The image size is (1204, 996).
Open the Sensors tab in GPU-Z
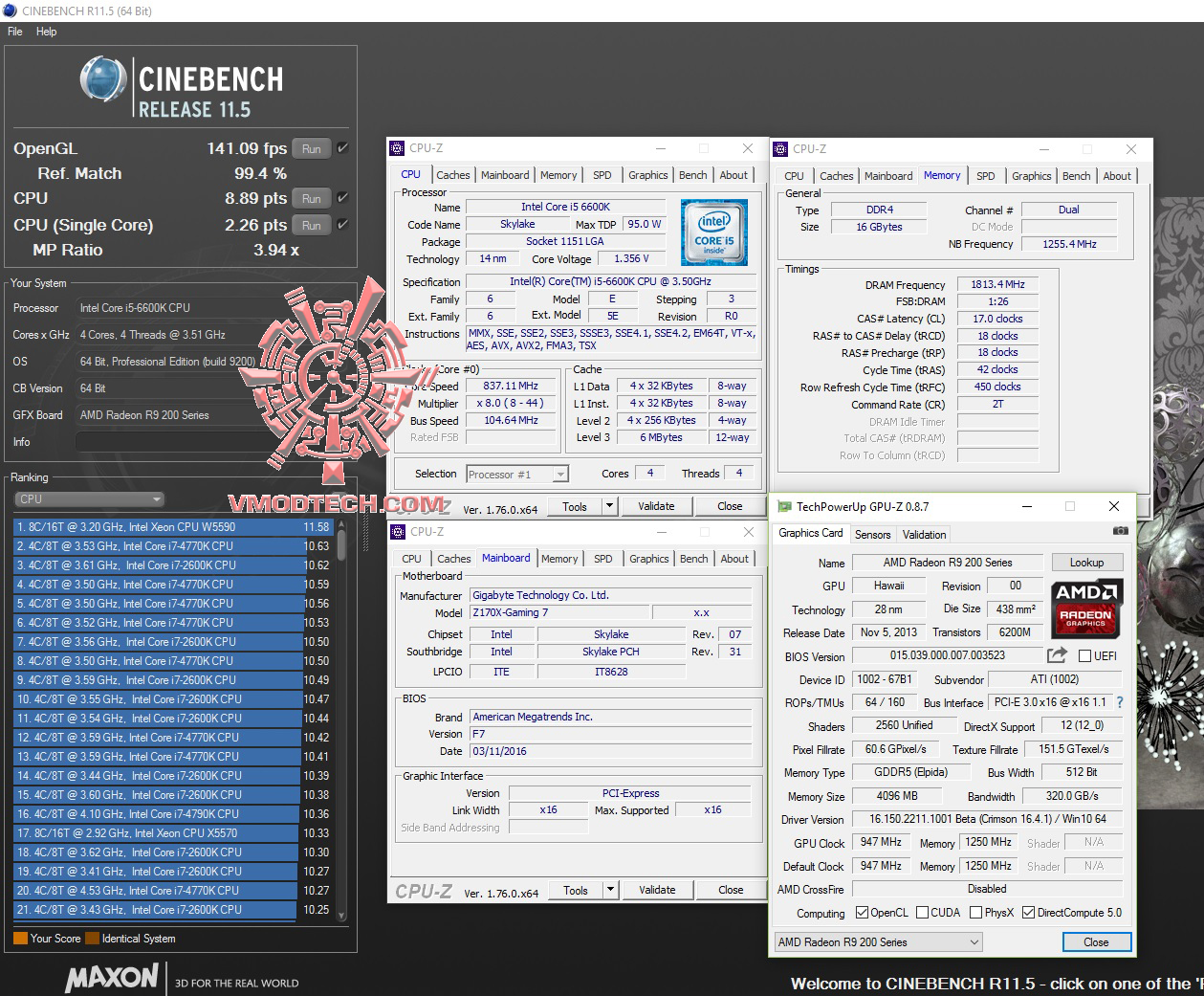coord(872,535)
